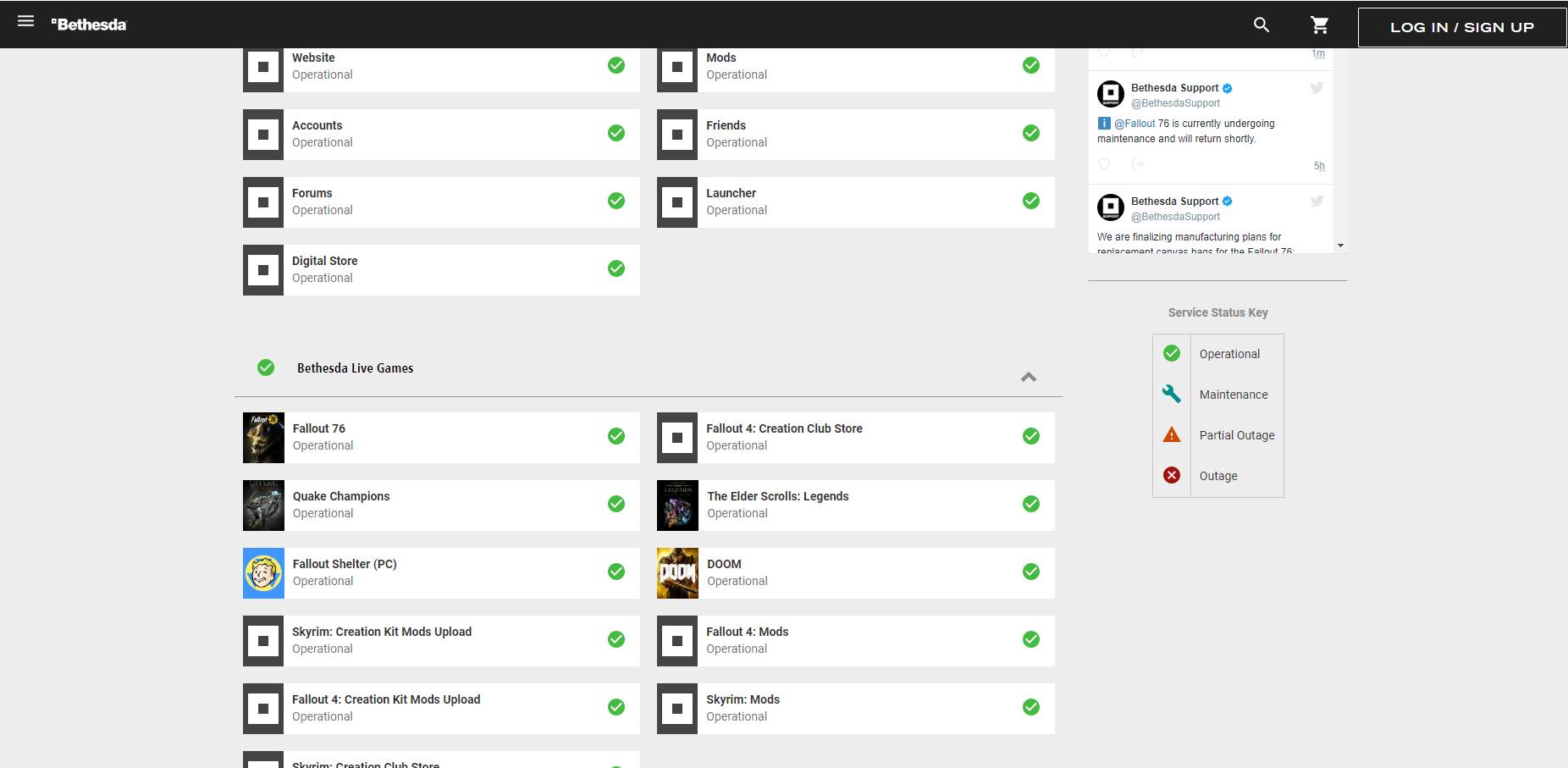Click the Friends service icon
The image size is (1568, 768).
[x=677, y=135]
